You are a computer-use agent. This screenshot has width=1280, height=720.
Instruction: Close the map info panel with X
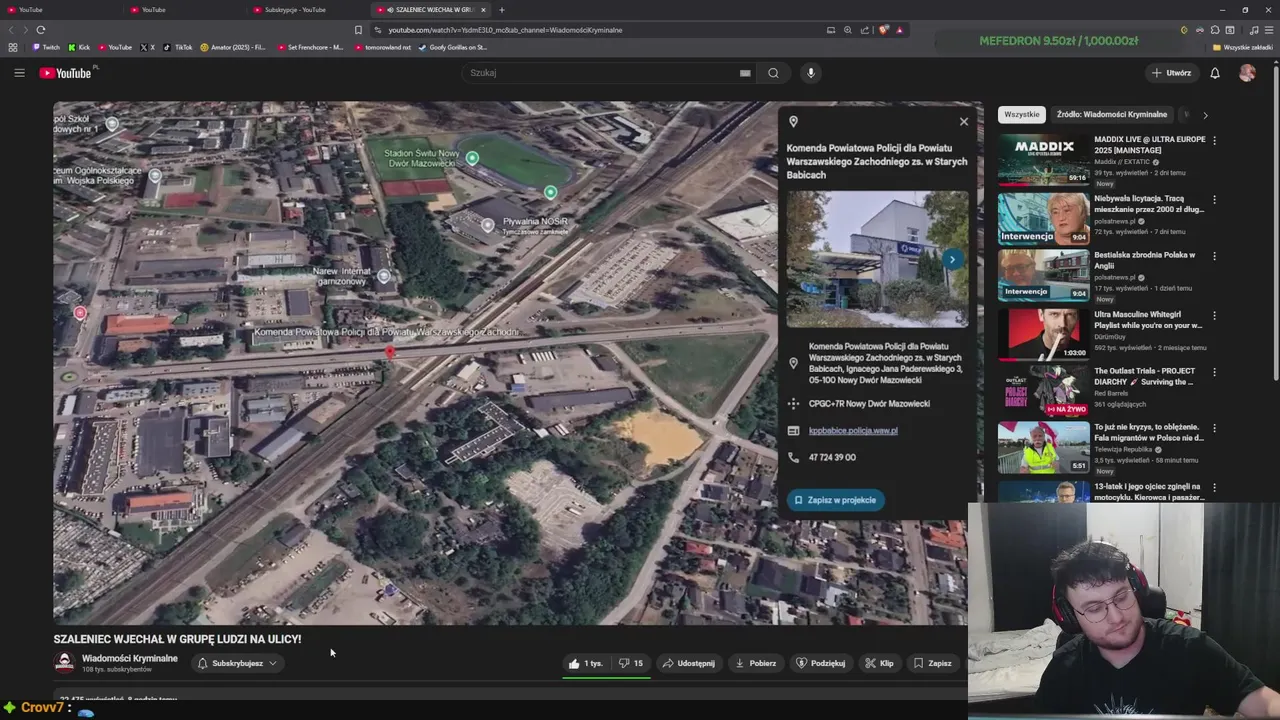[964, 122]
